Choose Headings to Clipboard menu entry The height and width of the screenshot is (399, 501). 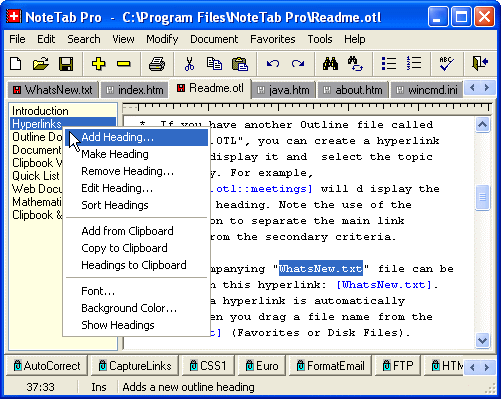tap(136, 265)
